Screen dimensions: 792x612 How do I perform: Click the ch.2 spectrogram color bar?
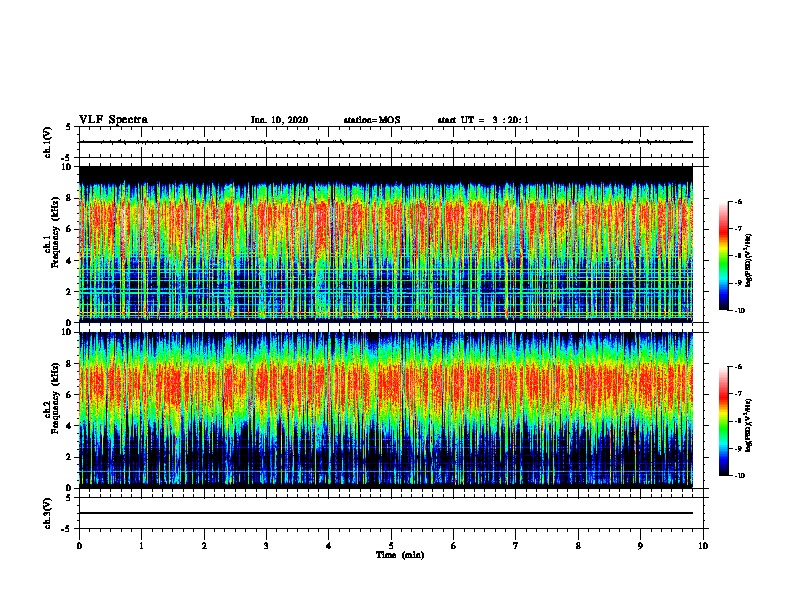(723, 421)
